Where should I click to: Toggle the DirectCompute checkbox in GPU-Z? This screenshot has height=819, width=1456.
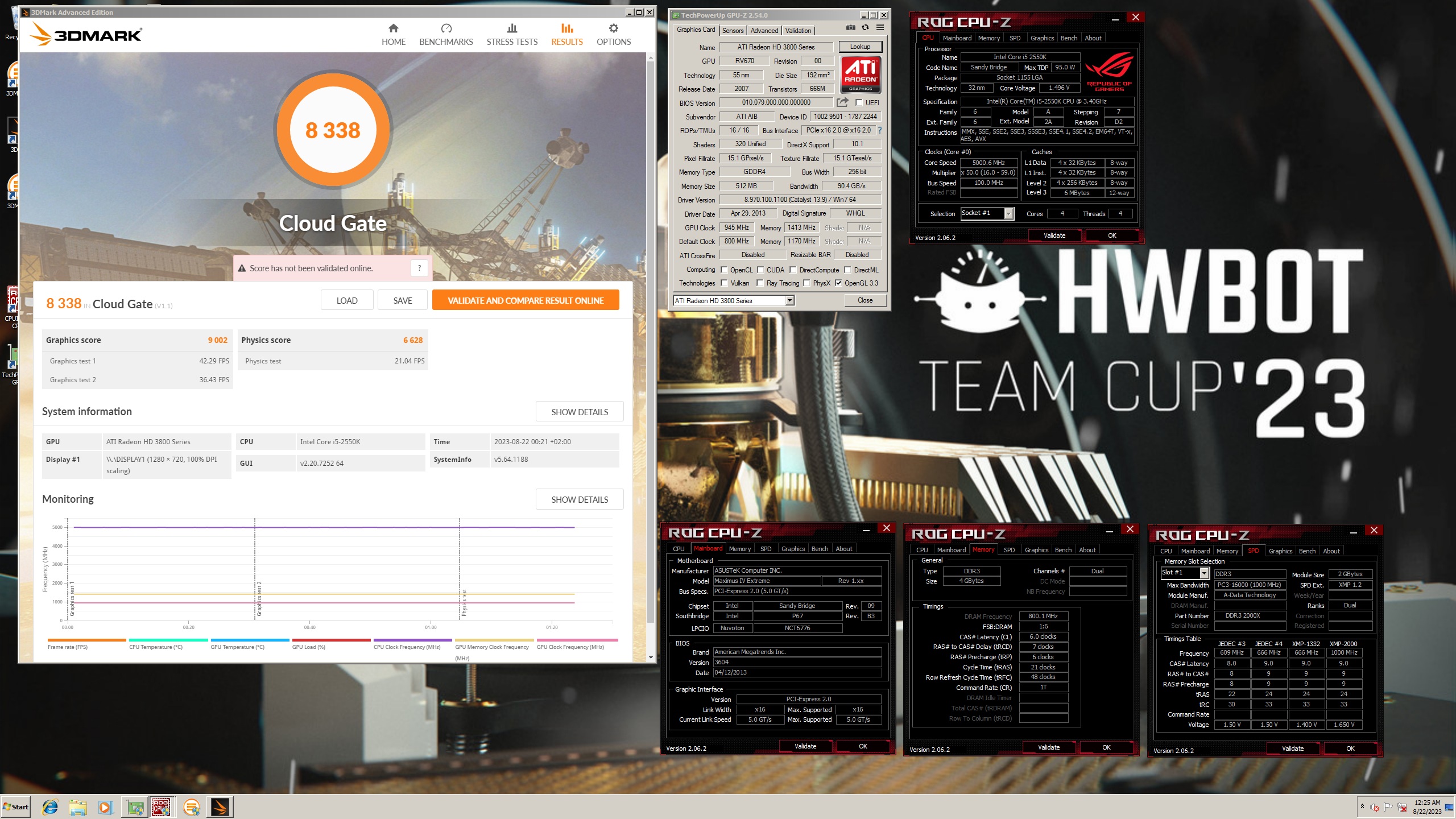(x=793, y=270)
